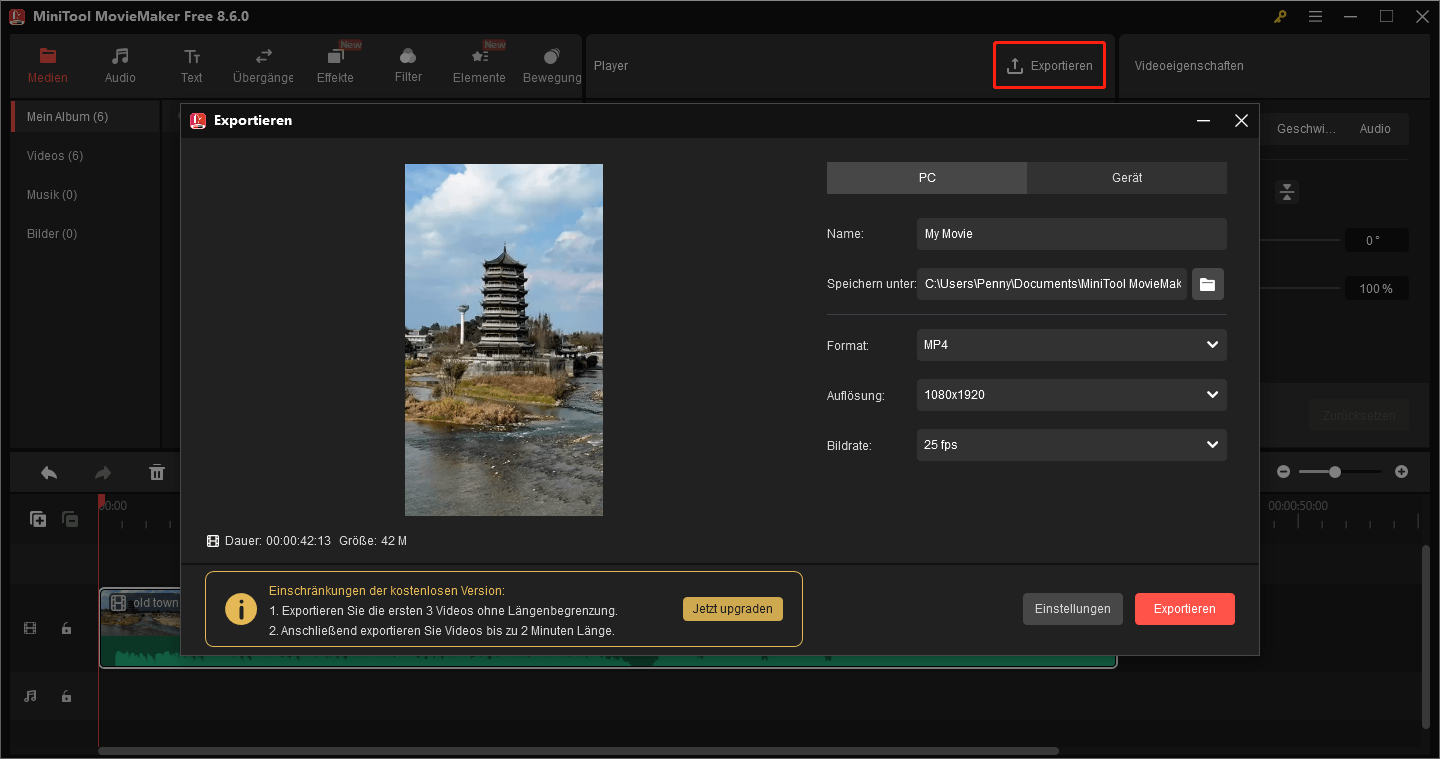The image size is (1440, 759).
Task: Open the Elemente library
Action: (478, 65)
